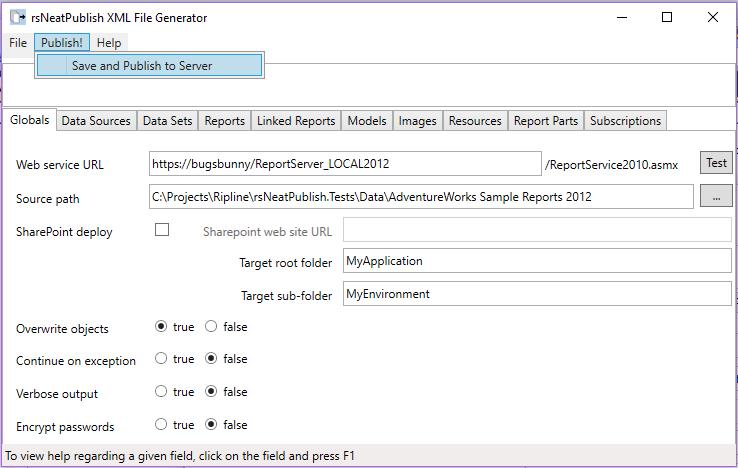Maximize the rsNeatPublish window

[667, 17]
